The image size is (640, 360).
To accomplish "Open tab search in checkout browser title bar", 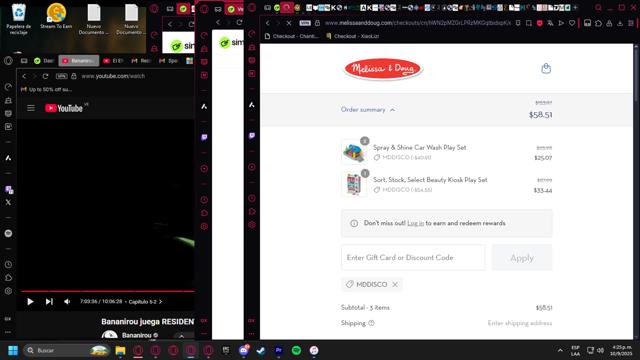I will point(598,7).
